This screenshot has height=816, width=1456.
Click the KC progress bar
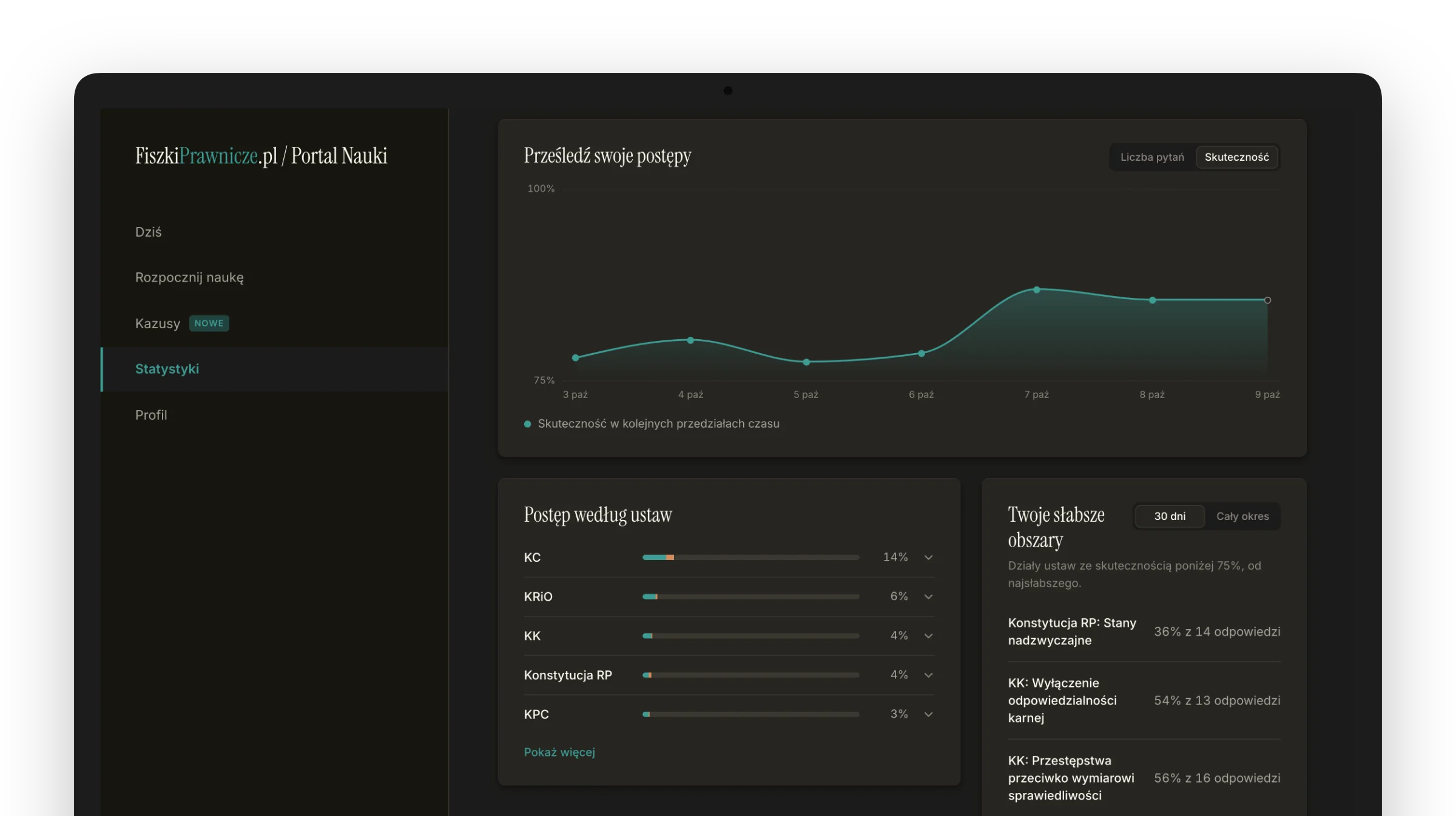pos(751,558)
